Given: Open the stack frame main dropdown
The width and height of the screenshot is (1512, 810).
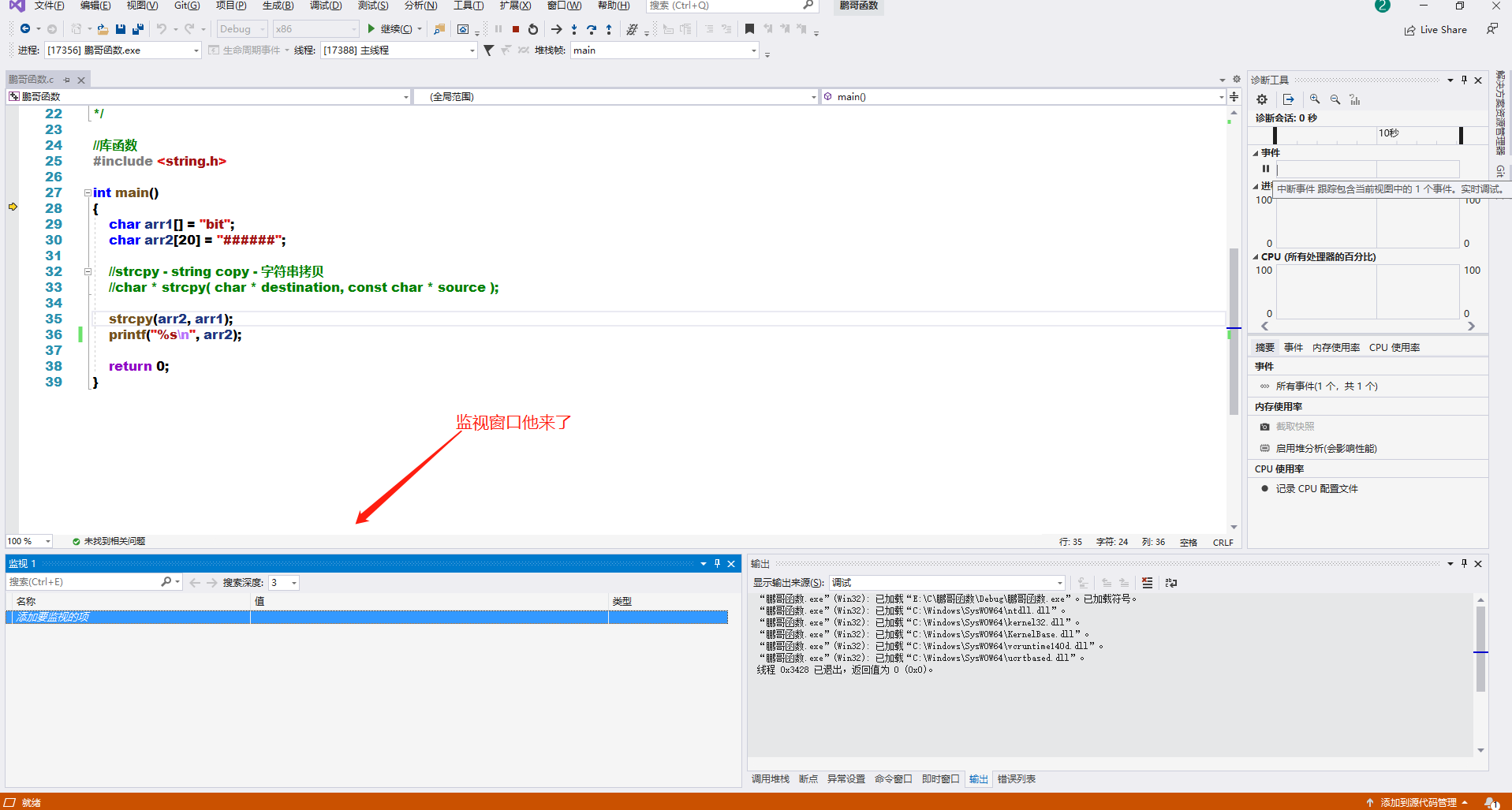Looking at the screenshot, I should coord(665,50).
